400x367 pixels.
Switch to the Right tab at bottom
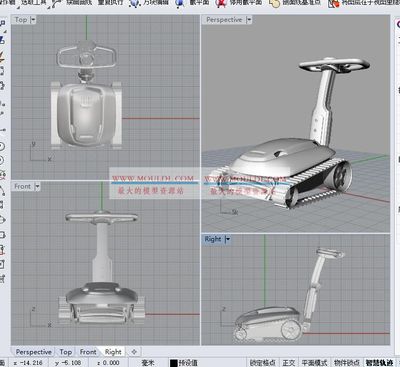(113, 352)
